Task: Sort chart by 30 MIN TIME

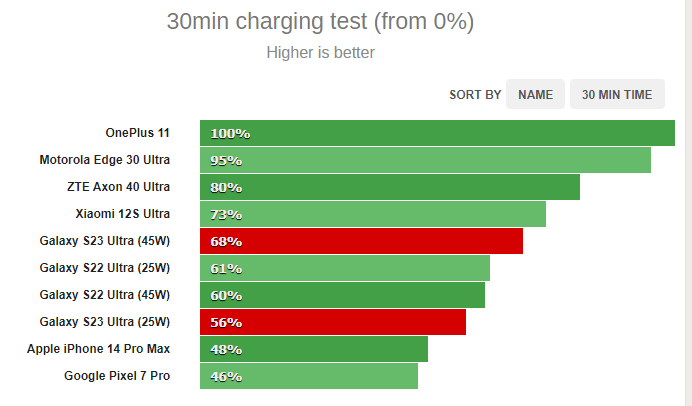Action: tap(617, 94)
